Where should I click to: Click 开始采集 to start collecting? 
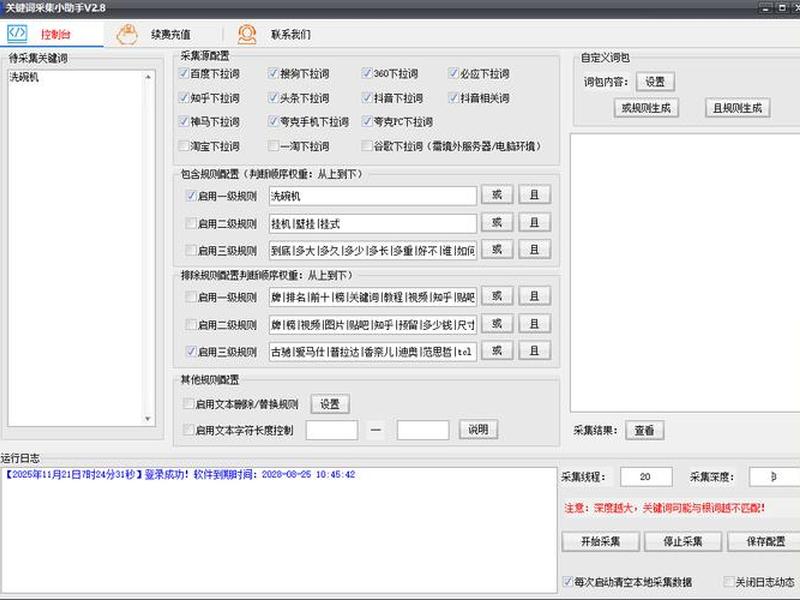point(601,541)
